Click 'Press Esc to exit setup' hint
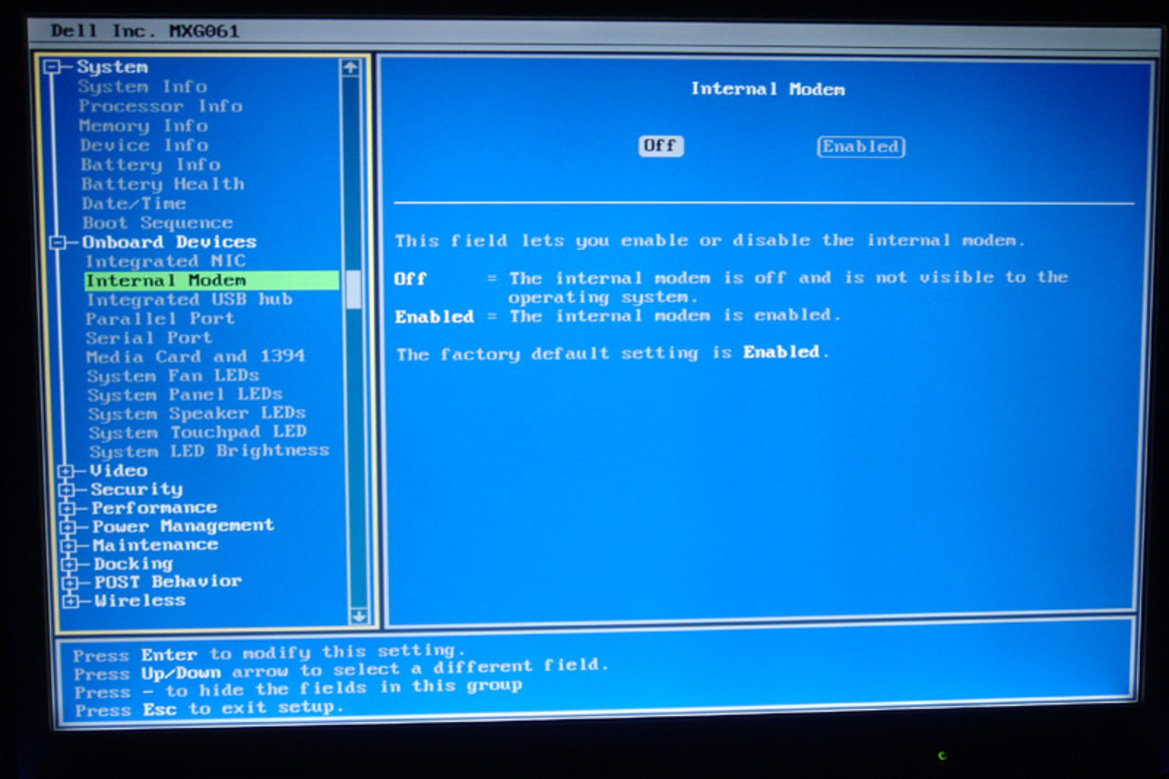This screenshot has width=1169, height=779. (209, 709)
